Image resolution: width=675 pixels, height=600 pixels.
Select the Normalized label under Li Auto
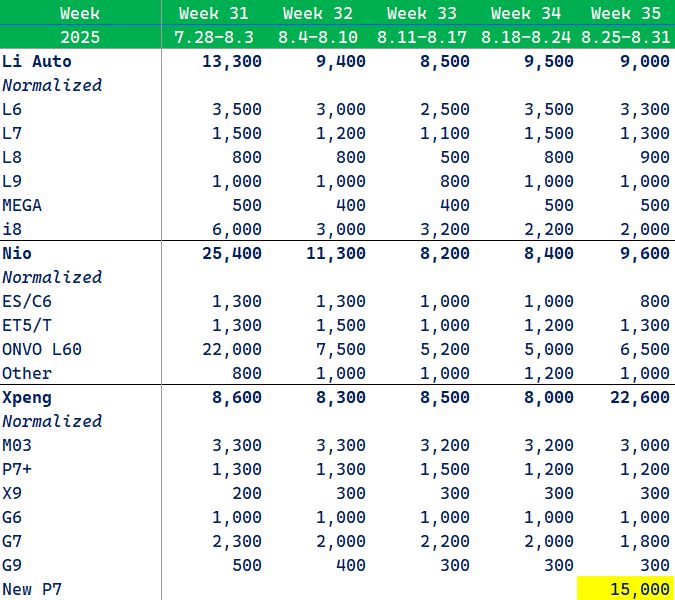(x=52, y=85)
